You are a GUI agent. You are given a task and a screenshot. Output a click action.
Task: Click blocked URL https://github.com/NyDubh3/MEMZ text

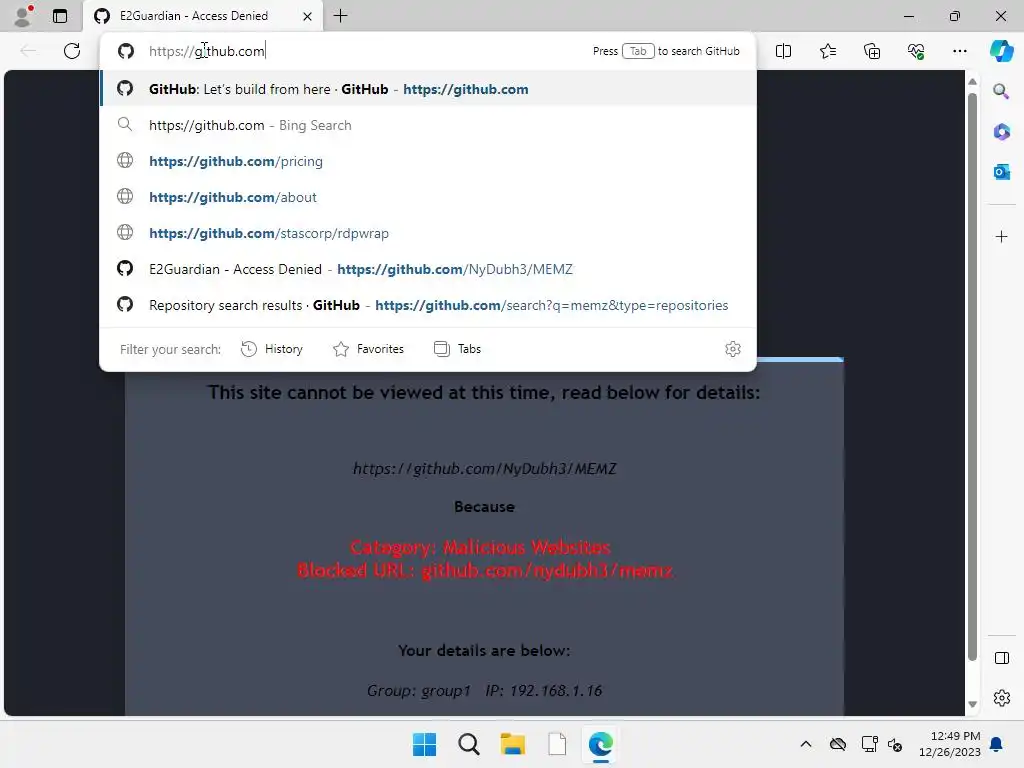coord(485,468)
